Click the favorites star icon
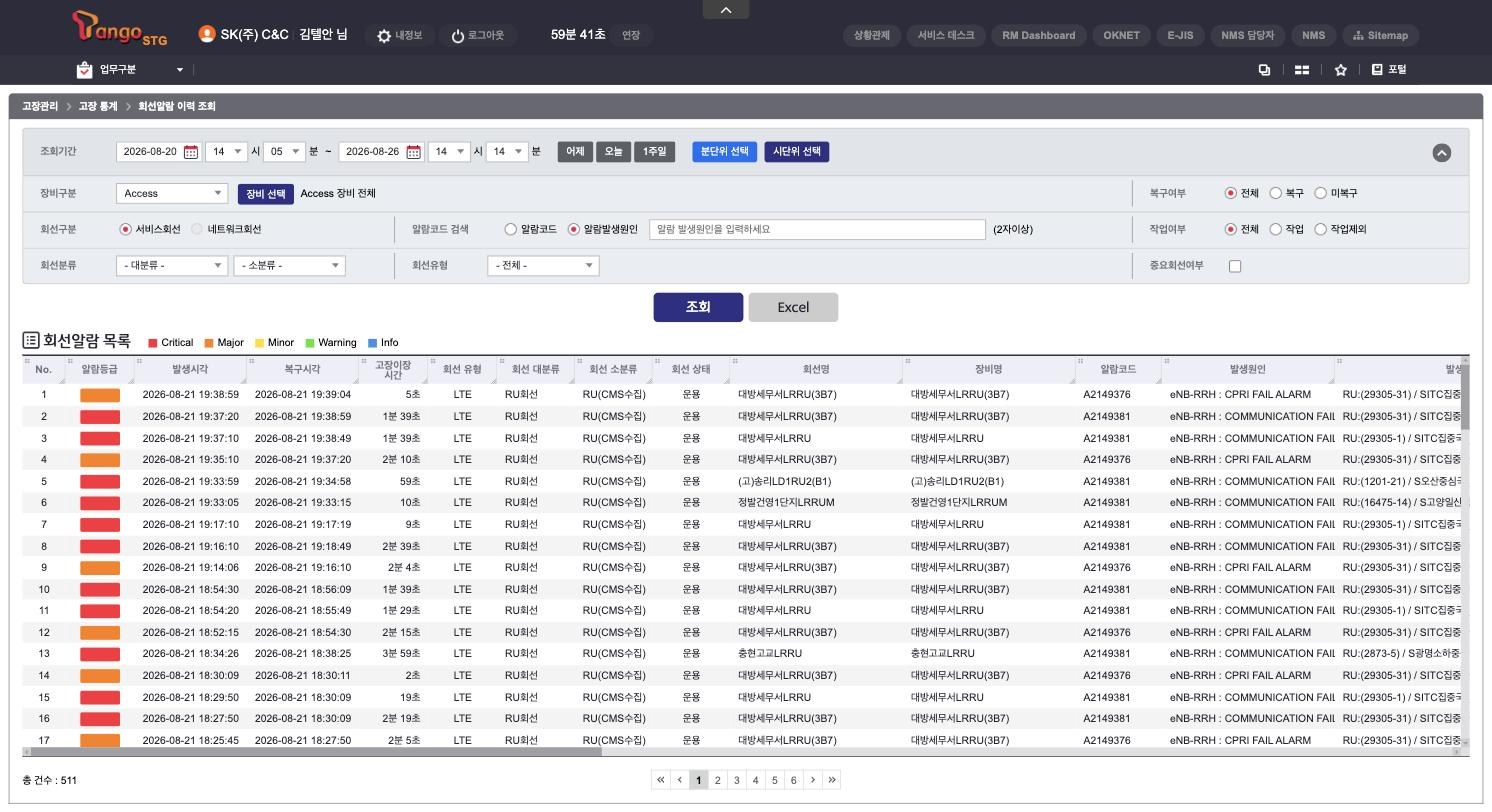Screen dimensions: 1492x812 [1341, 70]
